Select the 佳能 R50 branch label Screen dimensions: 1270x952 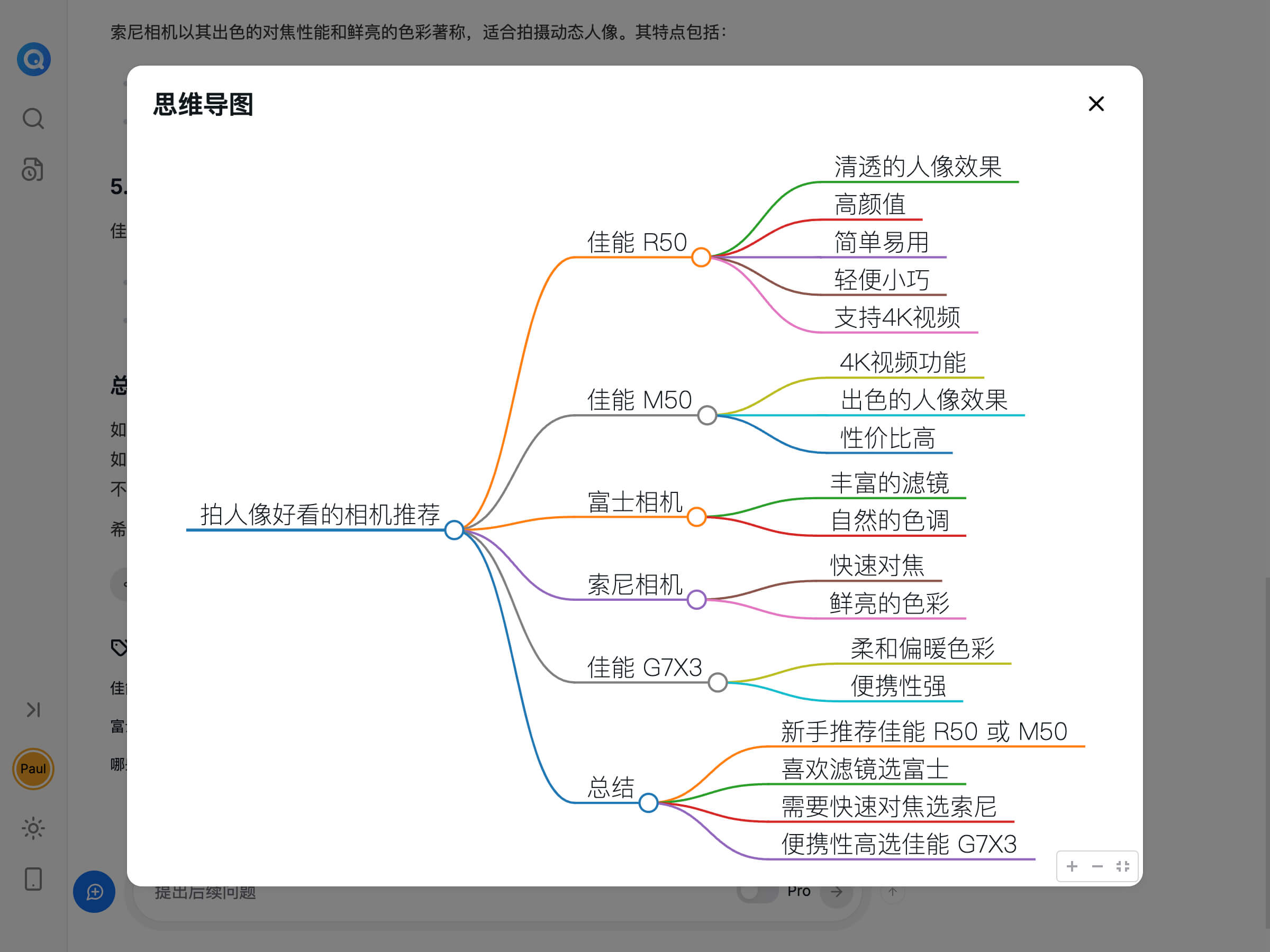[637, 242]
